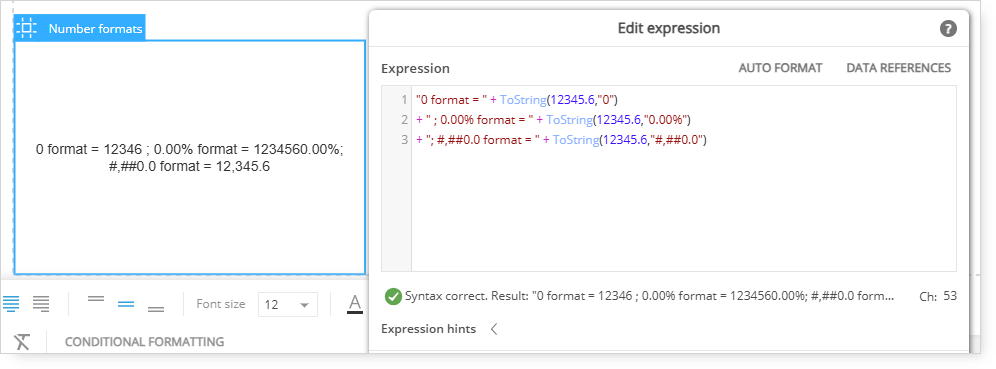Viewport: 996px width, 369px height.
Task: Select the Number formats component icon
Action: point(26,28)
